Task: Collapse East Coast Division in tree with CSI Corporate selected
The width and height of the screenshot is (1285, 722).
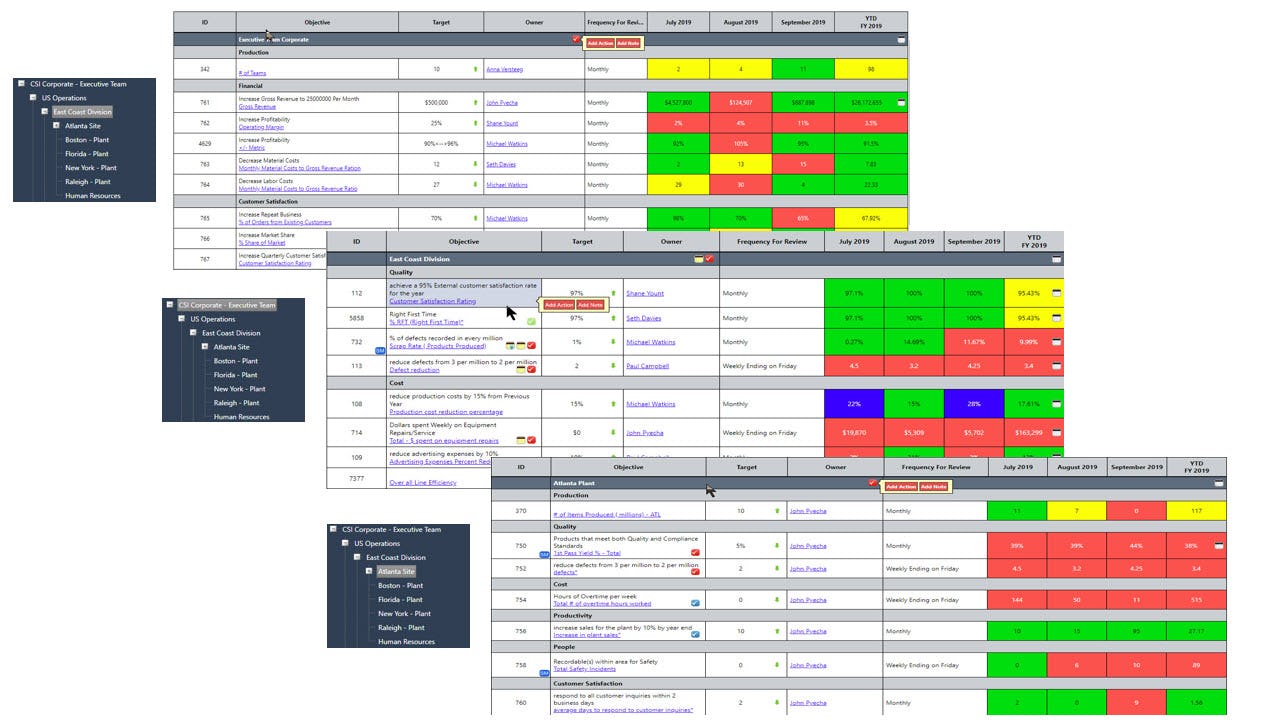Action: (194, 333)
